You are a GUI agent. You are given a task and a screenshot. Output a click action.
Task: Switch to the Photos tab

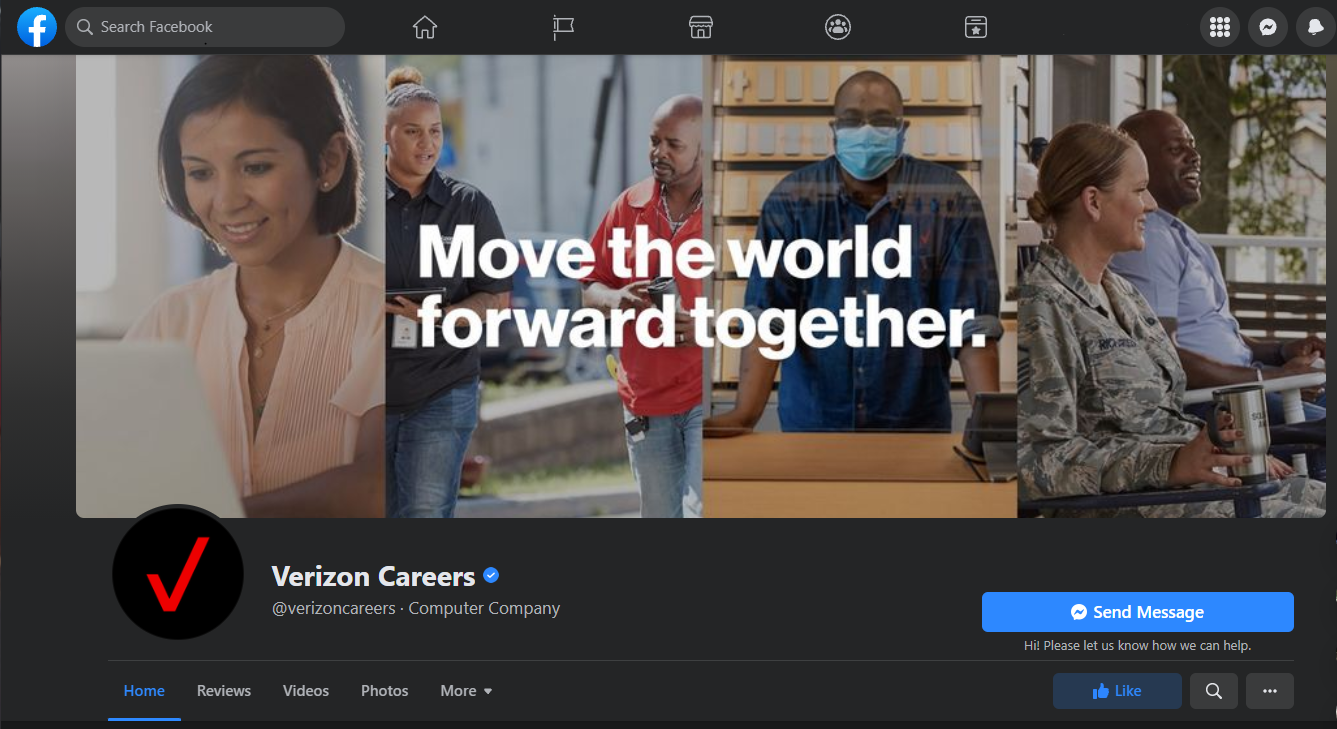point(385,691)
